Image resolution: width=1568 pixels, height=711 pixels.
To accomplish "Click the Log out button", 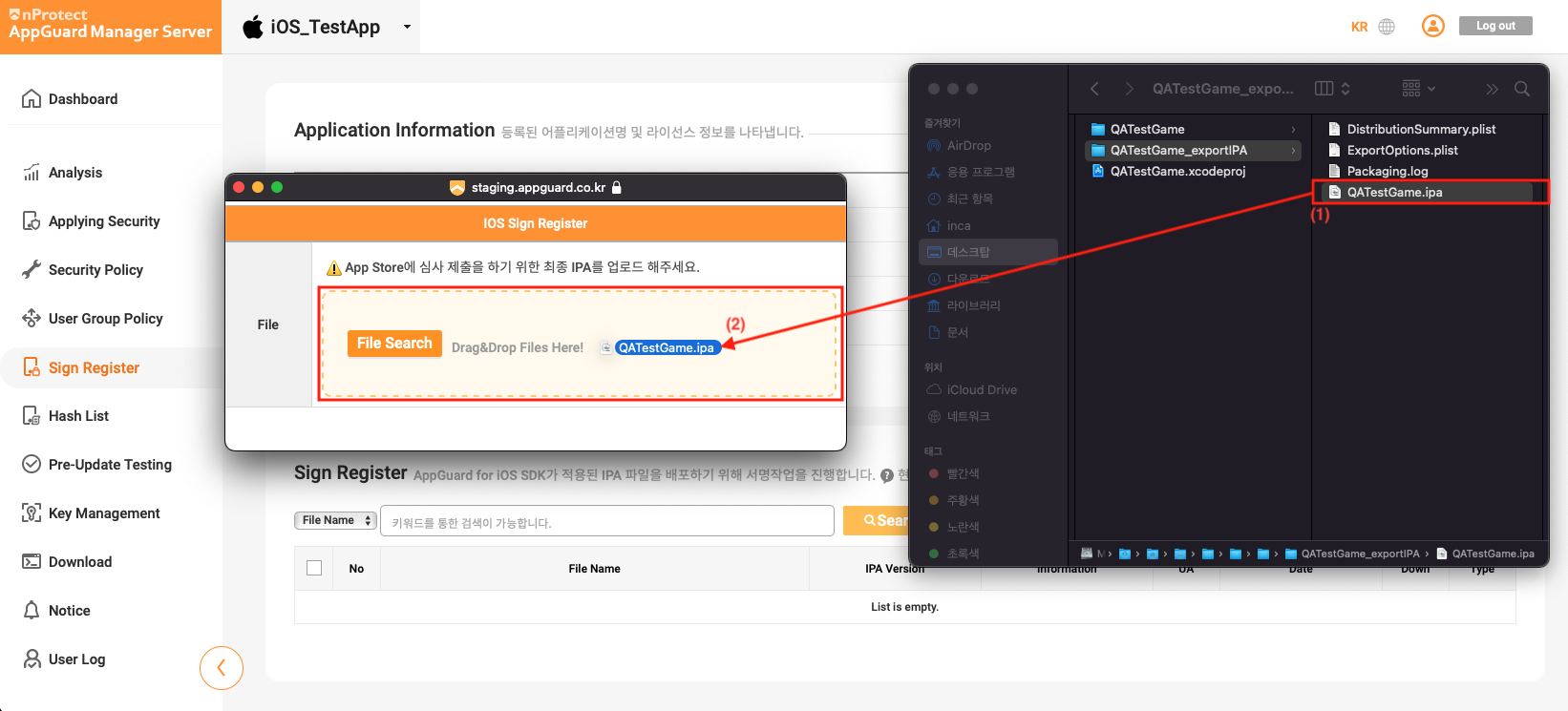I will click(x=1494, y=26).
